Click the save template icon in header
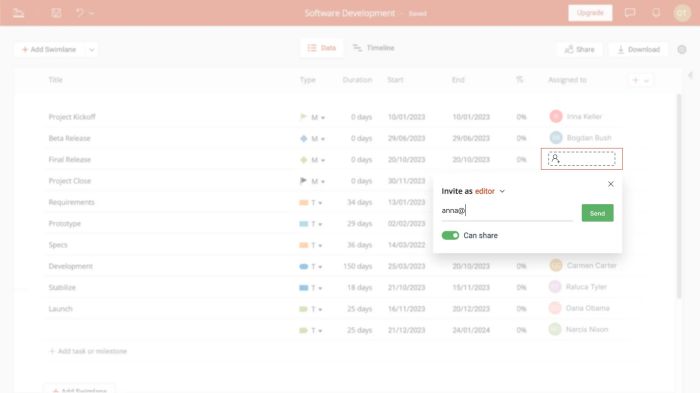 pyautogui.click(x=56, y=13)
